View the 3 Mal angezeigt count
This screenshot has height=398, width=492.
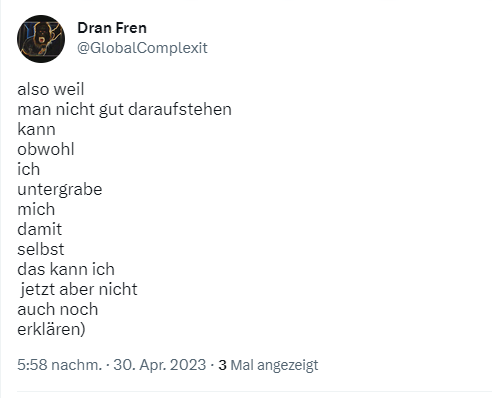[268, 365]
